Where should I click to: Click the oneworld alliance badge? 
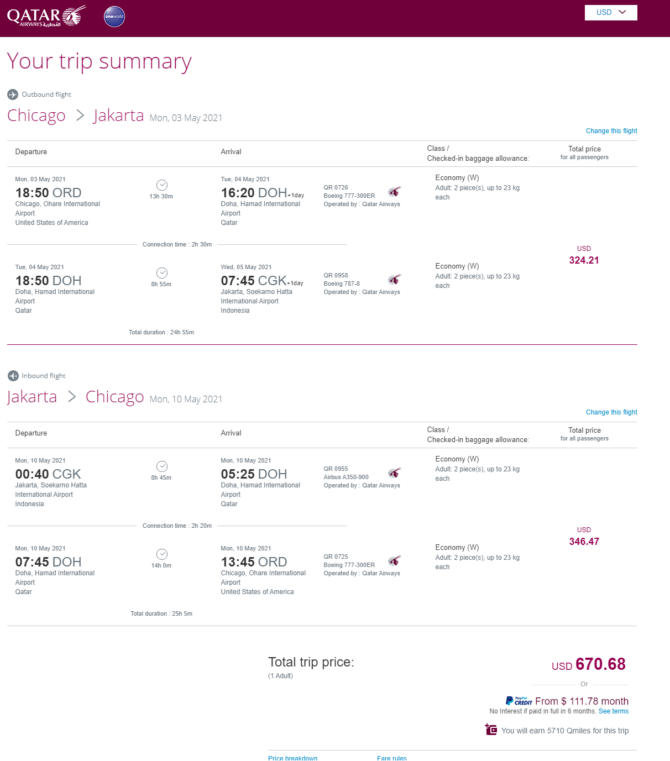click(114, 17)
